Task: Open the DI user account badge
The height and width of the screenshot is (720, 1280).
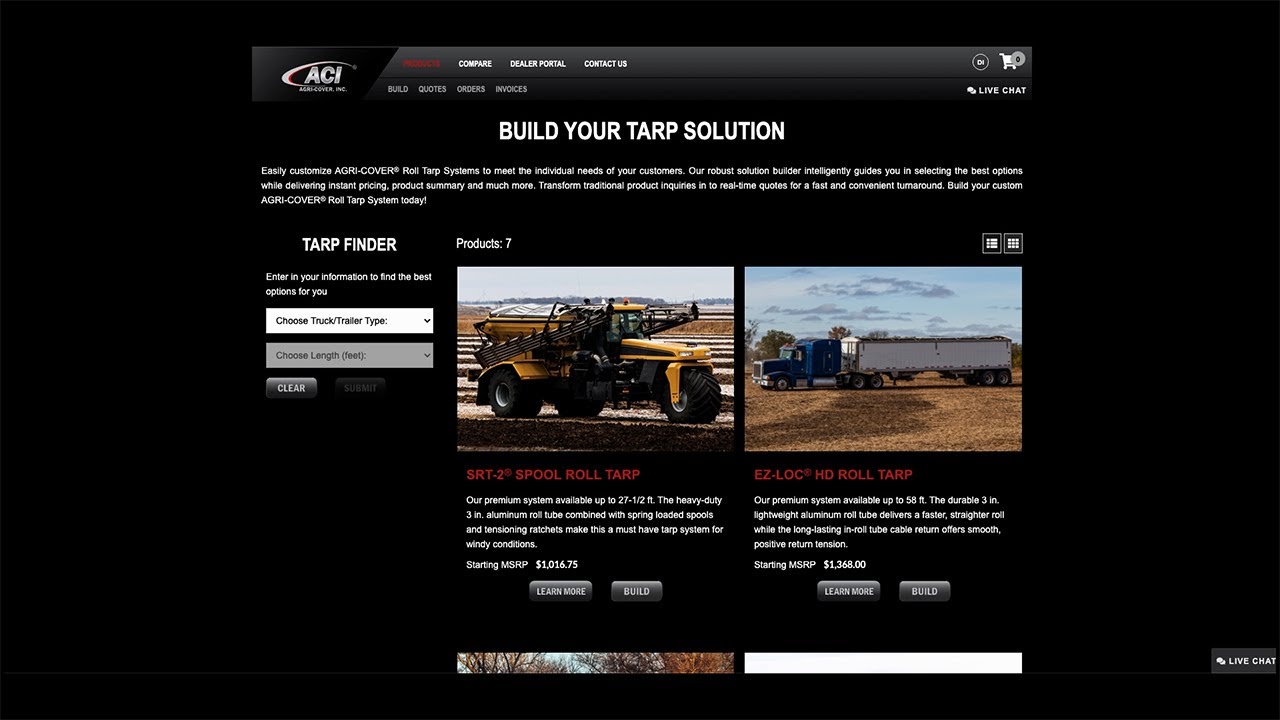Action: click(x=980, y=62)
